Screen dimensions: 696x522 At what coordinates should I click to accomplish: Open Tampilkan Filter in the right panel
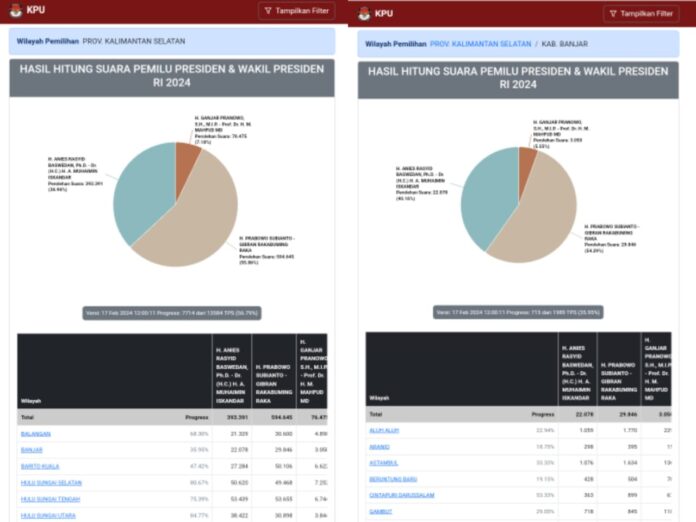pos(641,13)
